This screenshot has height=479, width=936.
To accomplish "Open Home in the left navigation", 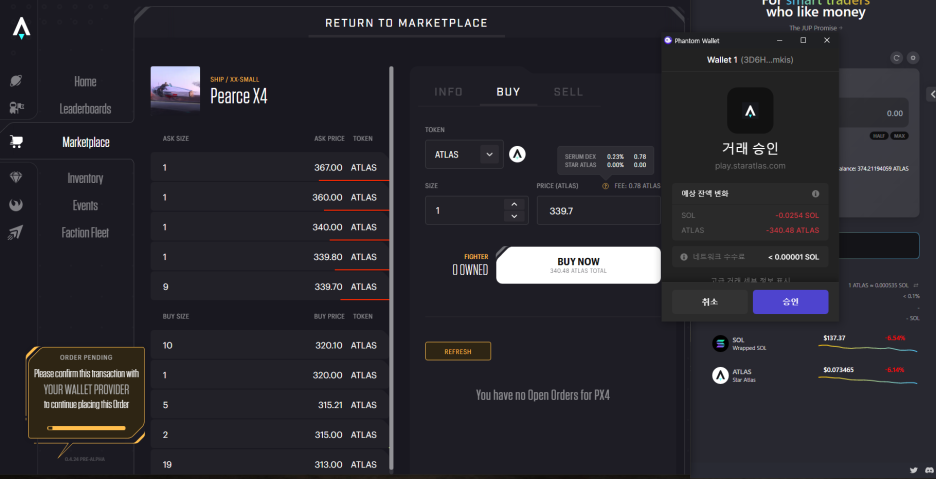I will coord(85,81).
